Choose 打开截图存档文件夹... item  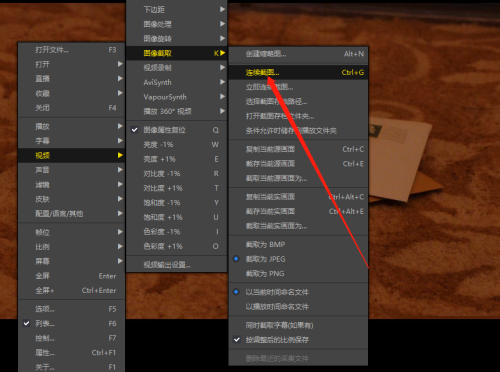[x=299, y=116]
